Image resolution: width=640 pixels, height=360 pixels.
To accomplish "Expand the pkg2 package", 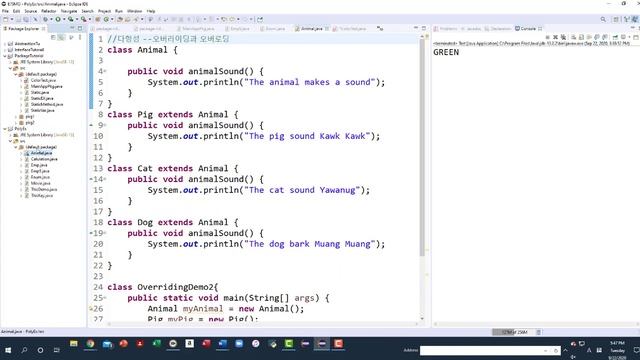I will [x=16, y=122].
